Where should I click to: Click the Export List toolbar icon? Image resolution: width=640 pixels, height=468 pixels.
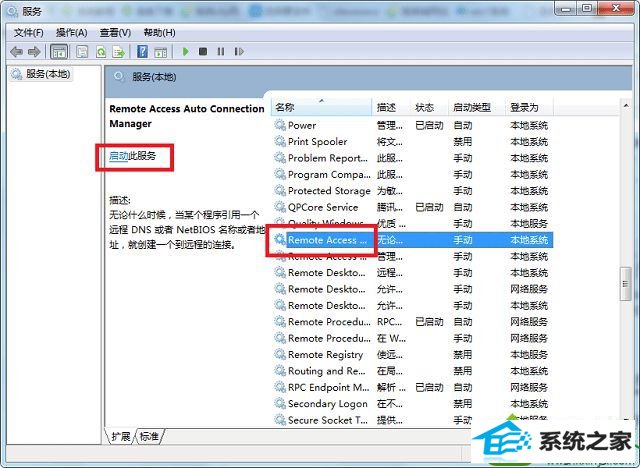click(x=119, y=52)
